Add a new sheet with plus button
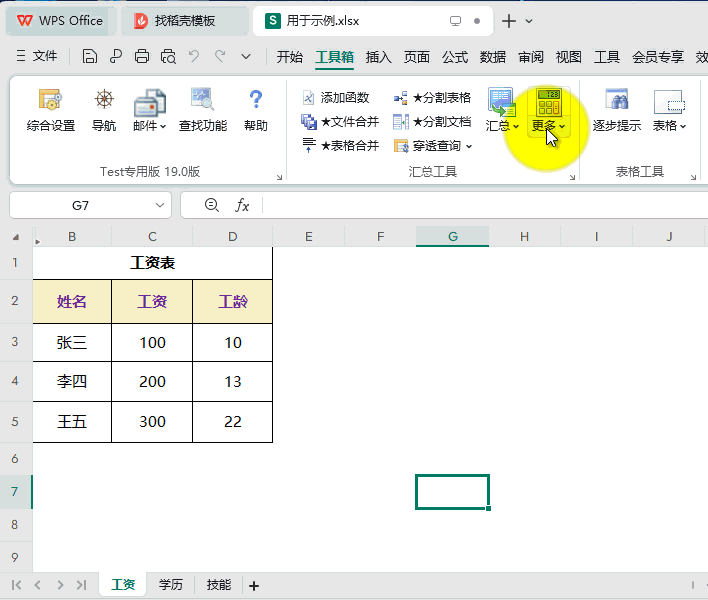The width and height of the screenshot is (708, 600). [x=254, y=586]
